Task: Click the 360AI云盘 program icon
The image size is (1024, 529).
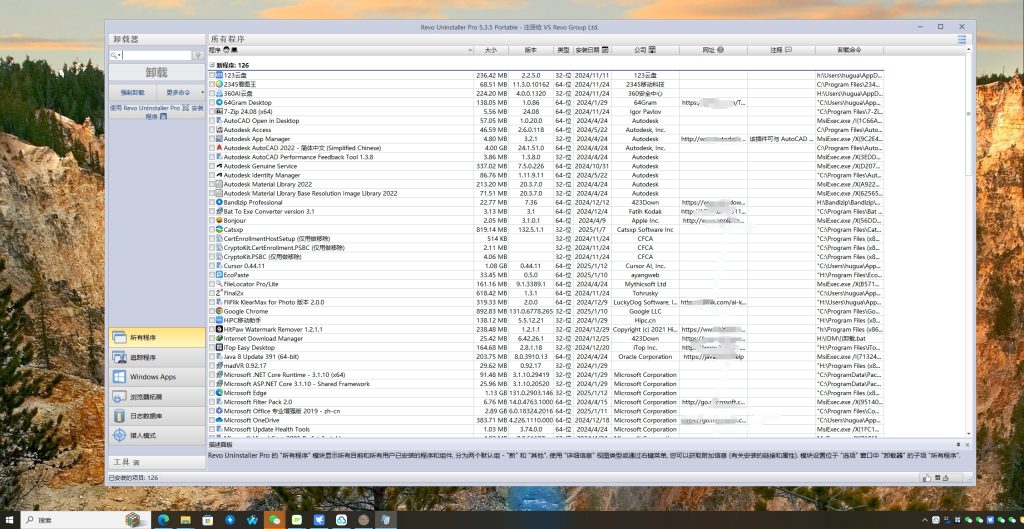Action: click(x=219, y=93)
